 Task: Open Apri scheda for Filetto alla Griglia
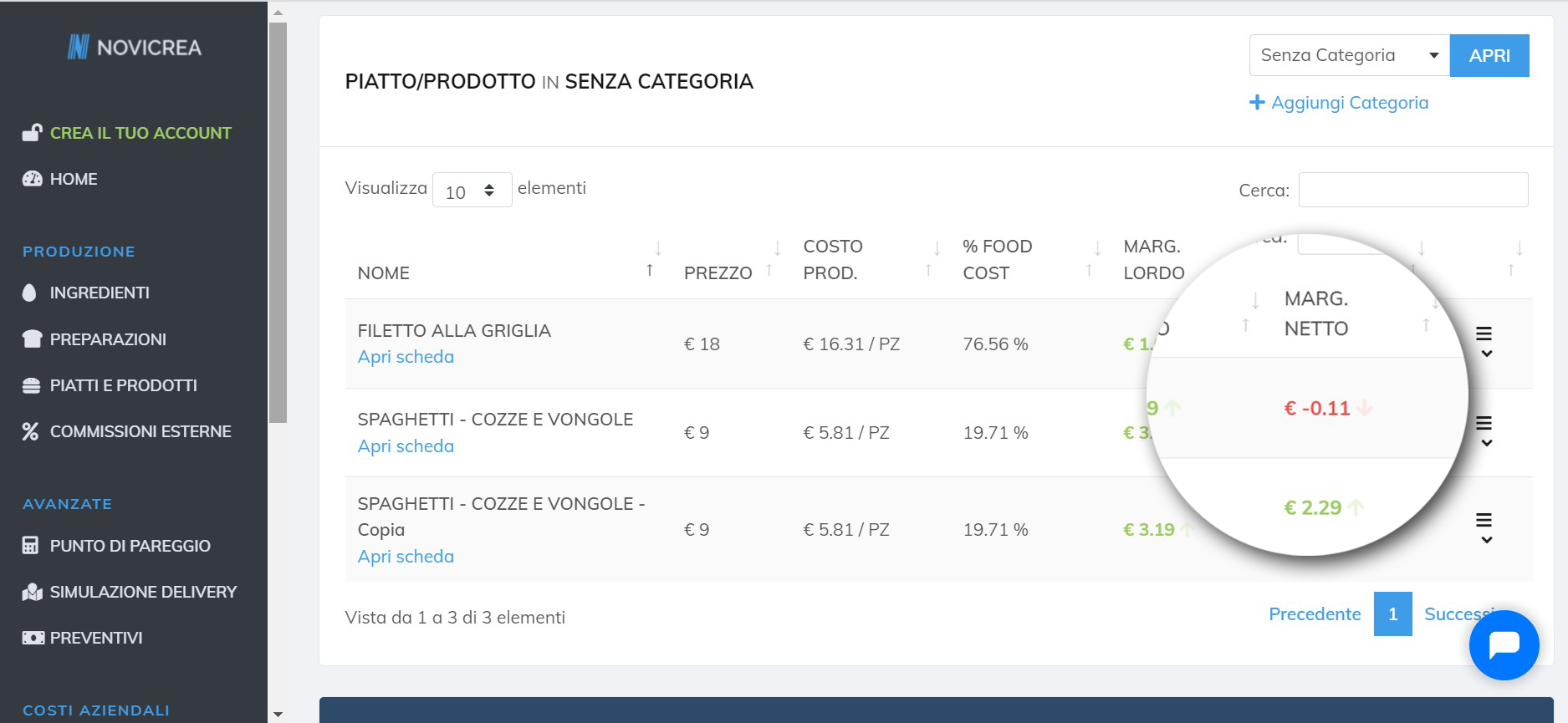coord(406,357)
